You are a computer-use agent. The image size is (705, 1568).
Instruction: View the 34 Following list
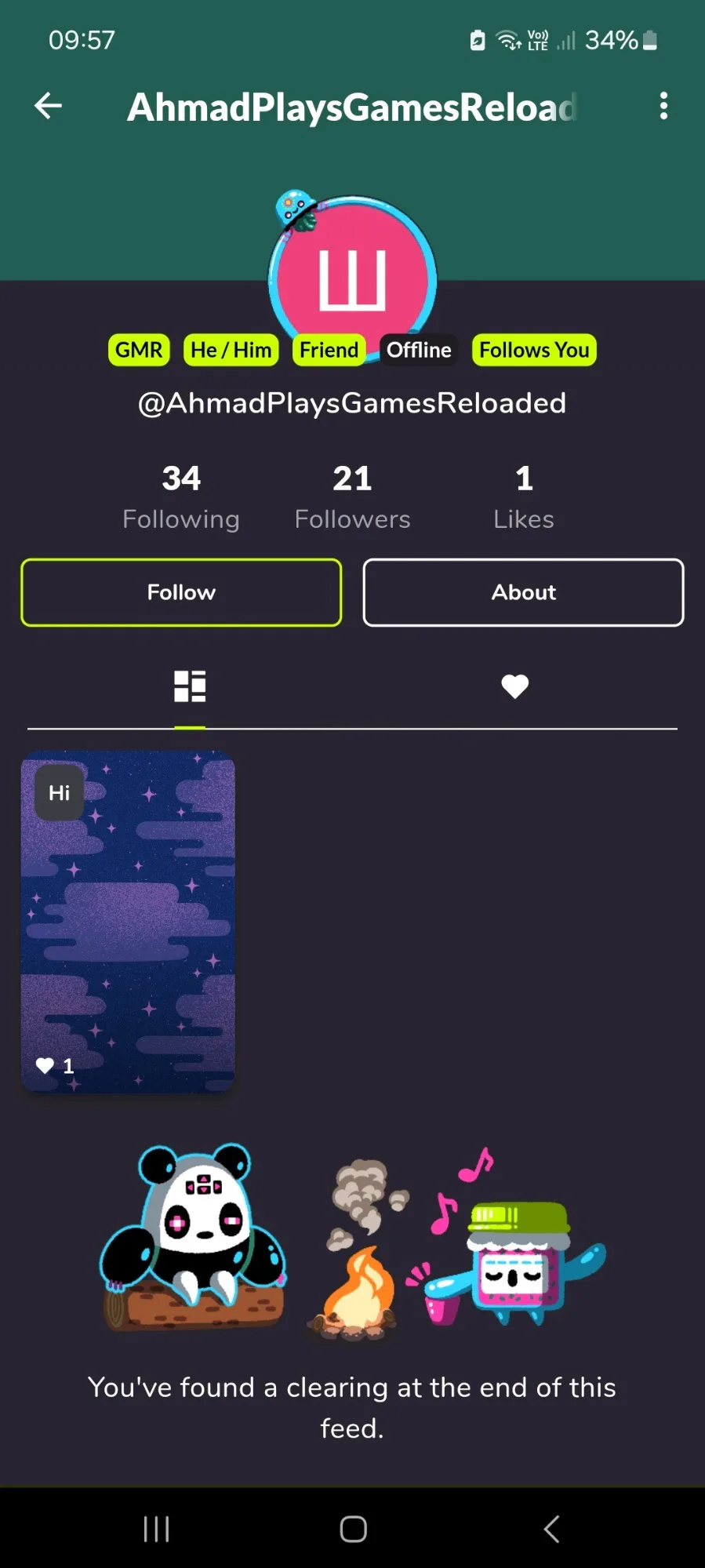pos(181,497)
